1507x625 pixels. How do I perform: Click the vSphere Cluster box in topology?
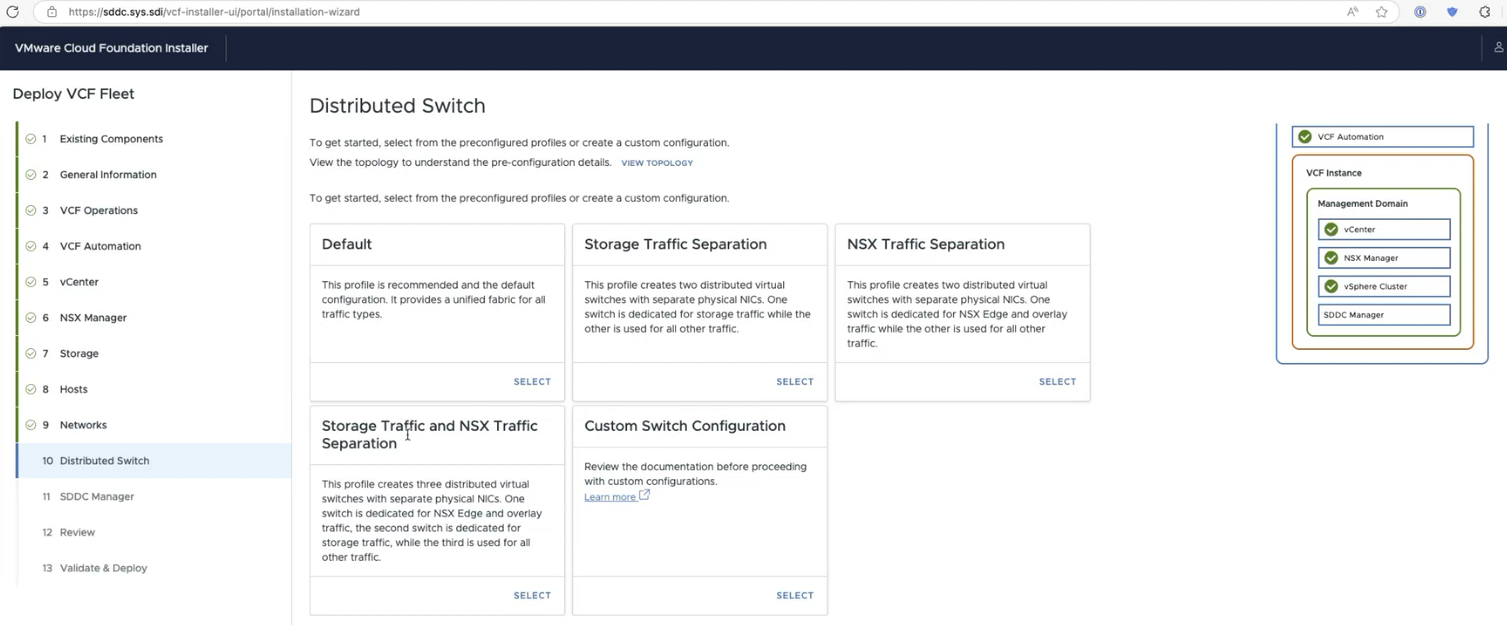tap(1384, 287)
